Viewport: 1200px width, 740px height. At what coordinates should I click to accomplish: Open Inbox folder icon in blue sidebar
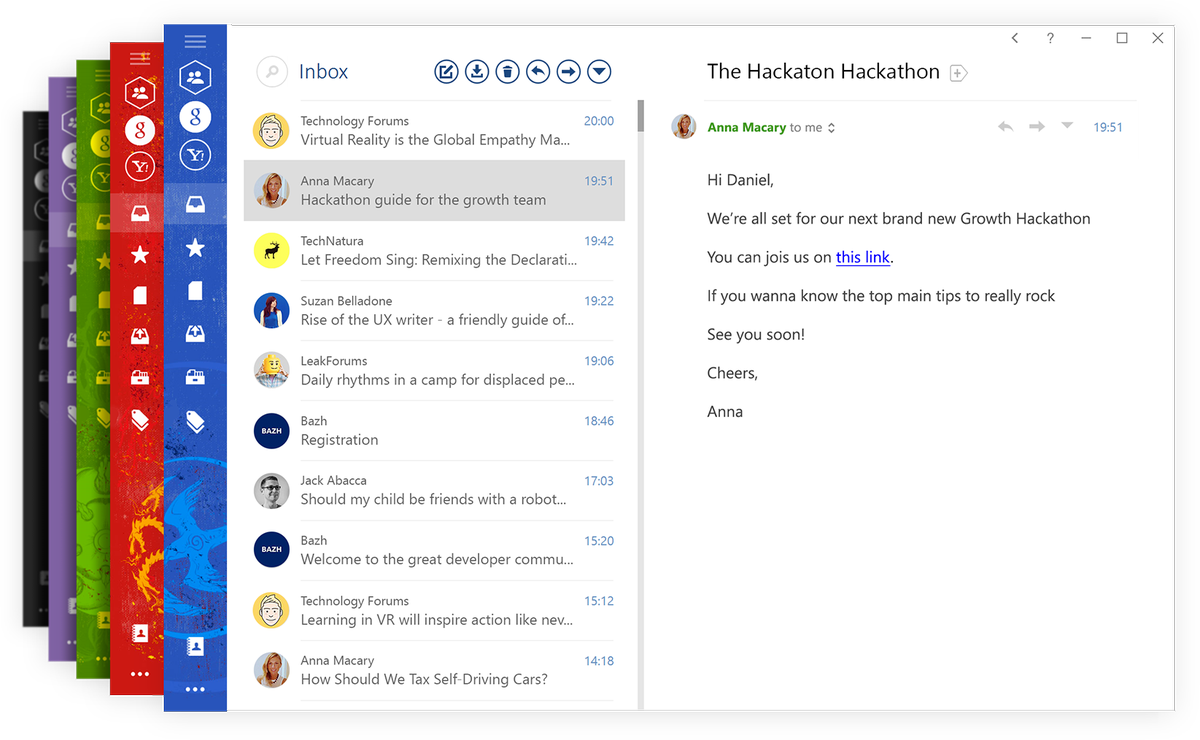pos(195,205)
